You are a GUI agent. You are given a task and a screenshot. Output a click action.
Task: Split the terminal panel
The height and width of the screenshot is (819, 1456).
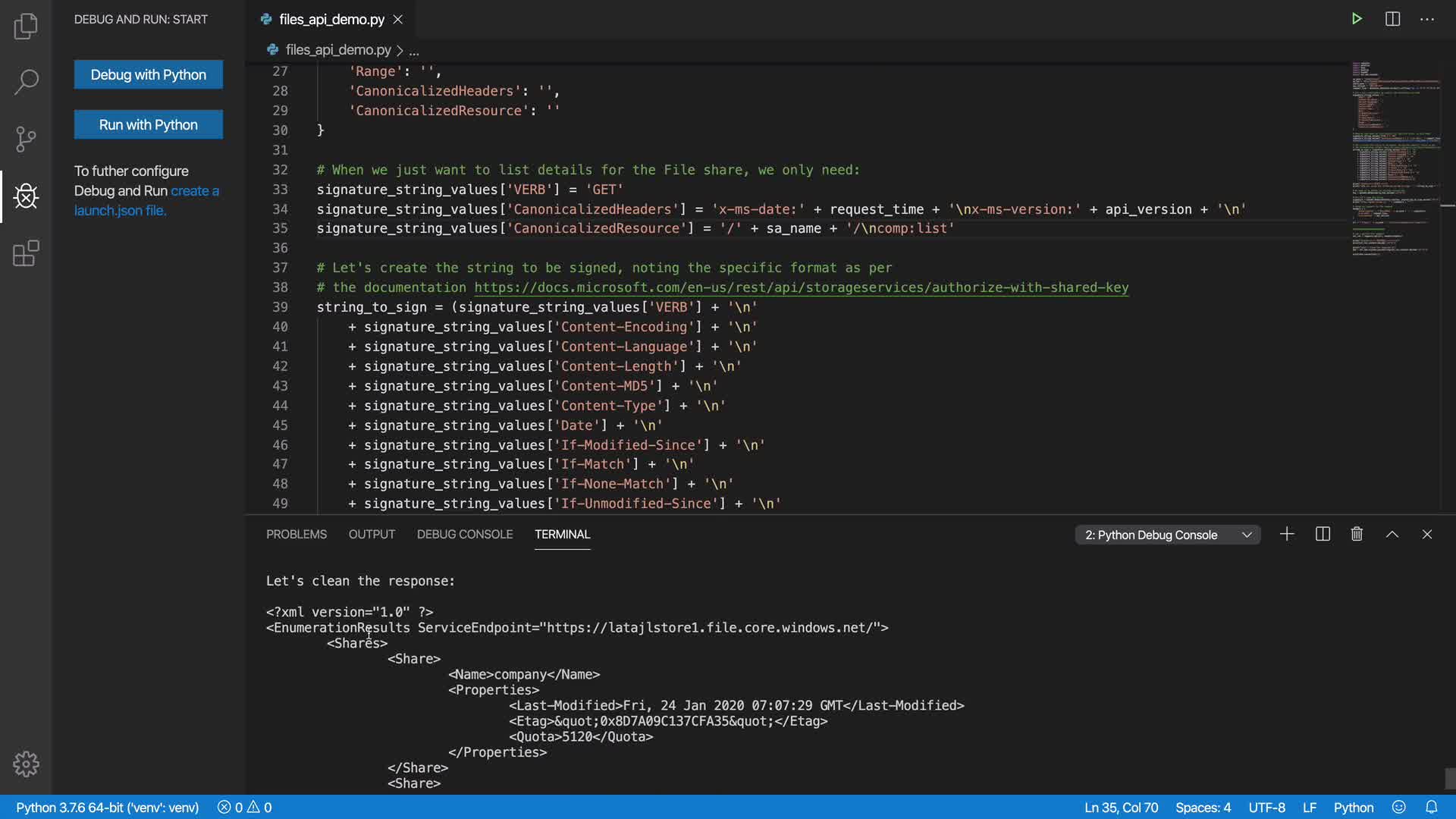[1323, 535]
